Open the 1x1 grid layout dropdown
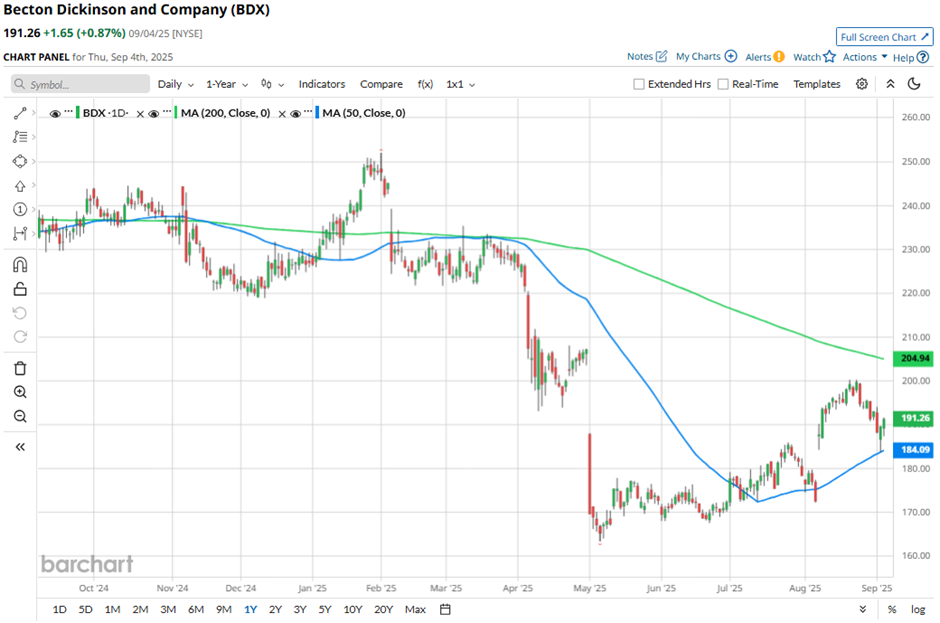 (460, 84)
